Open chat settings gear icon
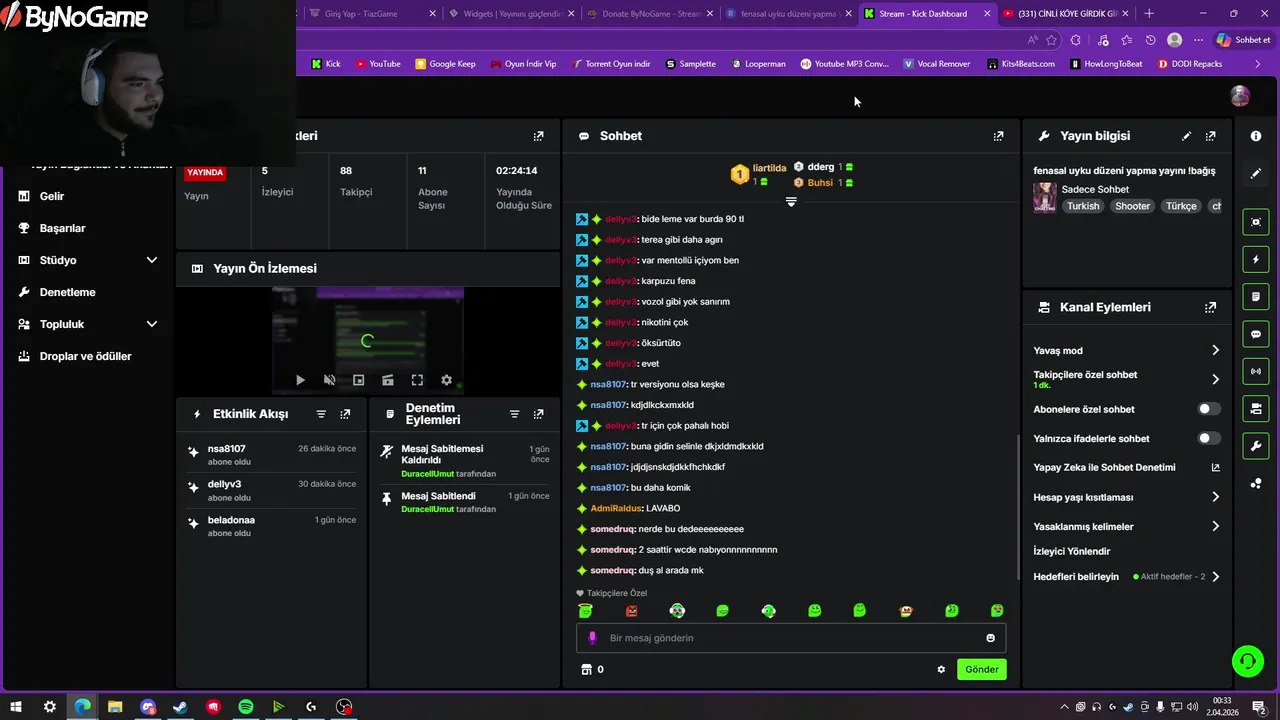The width and height of the screenshot is (1280, 720). (x=941, y=669)
